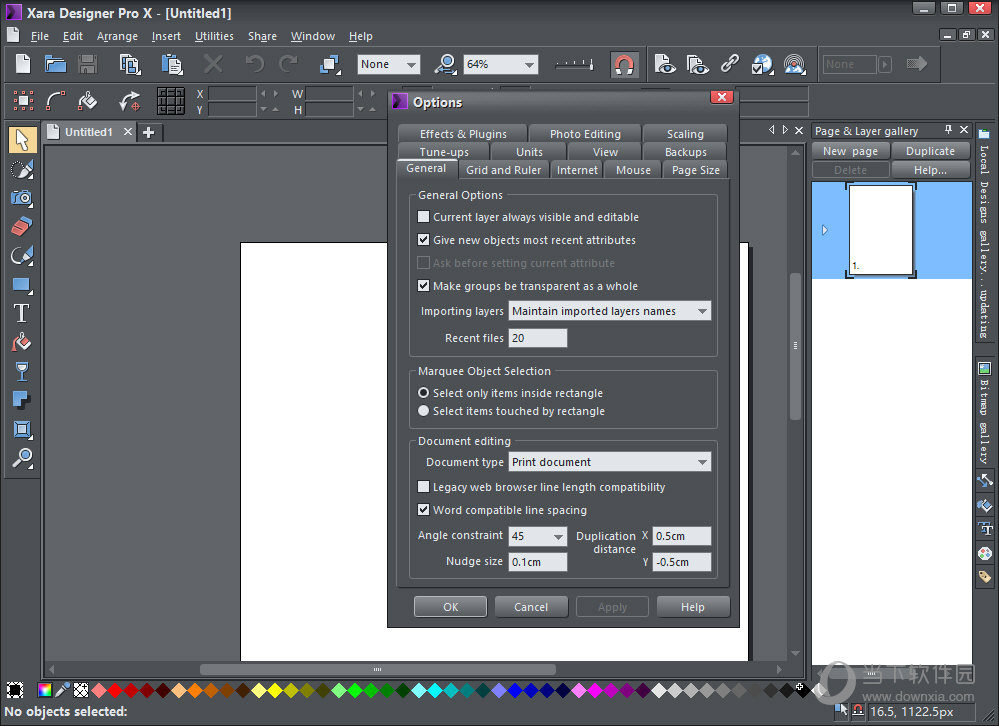Click Duplicate in Page gallery
The width and height of the screenshot is (999, 726).
930,151
